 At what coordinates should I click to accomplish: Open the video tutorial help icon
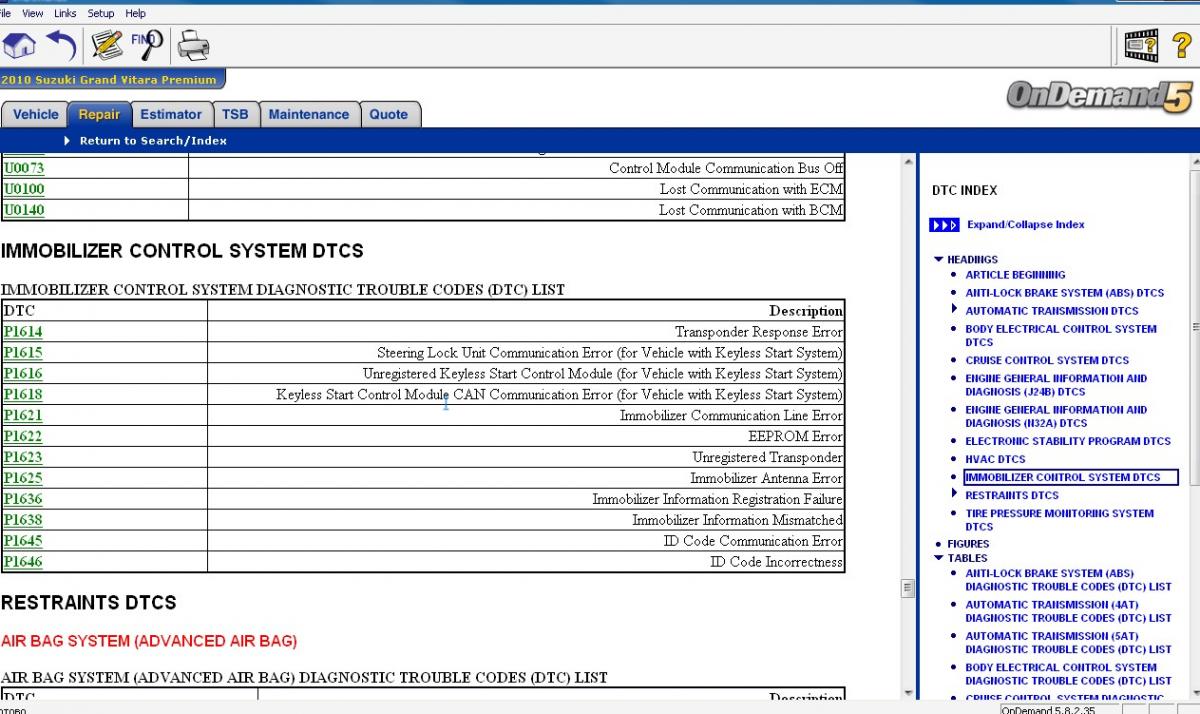click(1141, 45)
